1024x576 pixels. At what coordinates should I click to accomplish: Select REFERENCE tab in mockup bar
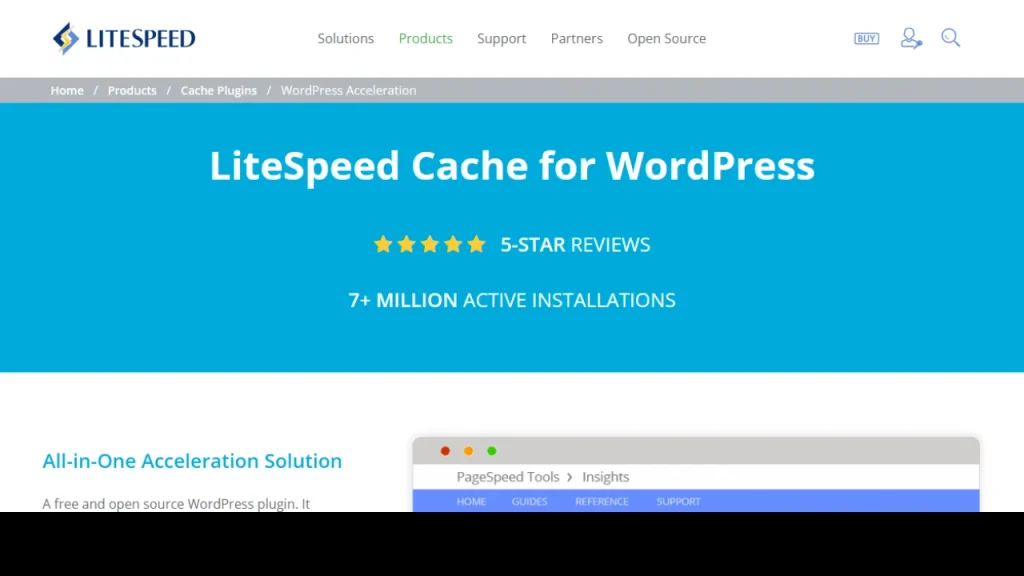(601, 502)
